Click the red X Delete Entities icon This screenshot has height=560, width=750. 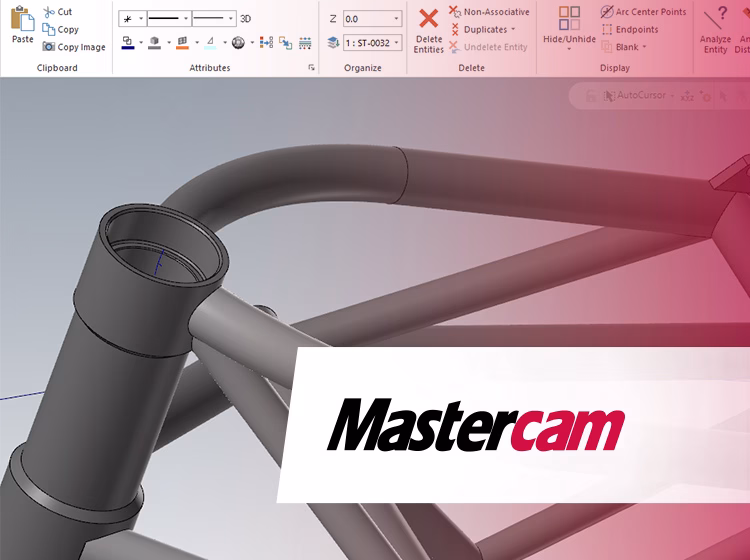coord(428,18)
